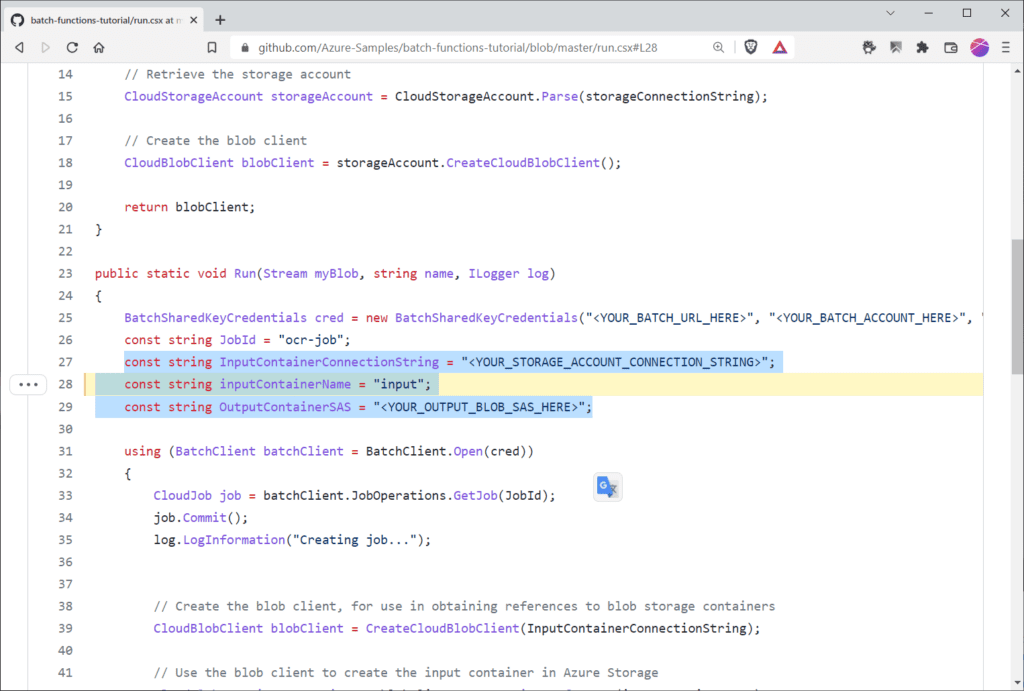The height and width of the screenshot is (691, 1024).
Task: Click line number 35
Action: (x=65, y=540)
